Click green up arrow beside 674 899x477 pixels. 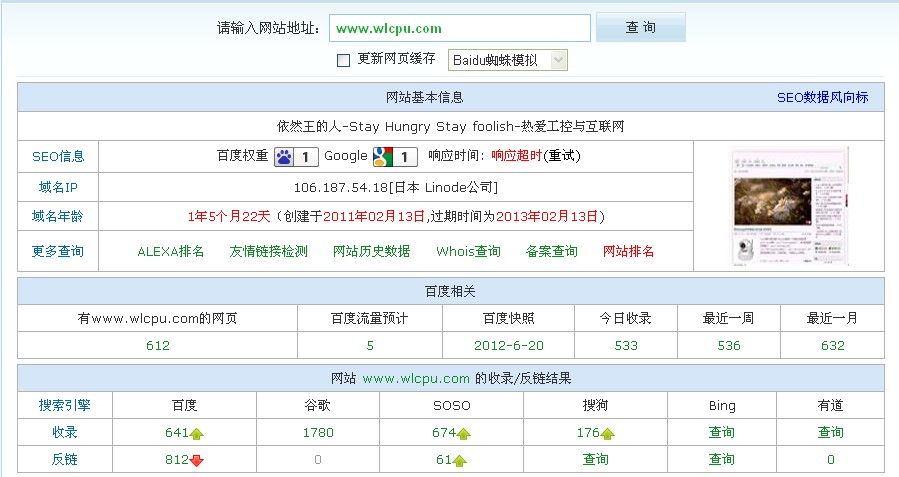(x=464, y=434)
